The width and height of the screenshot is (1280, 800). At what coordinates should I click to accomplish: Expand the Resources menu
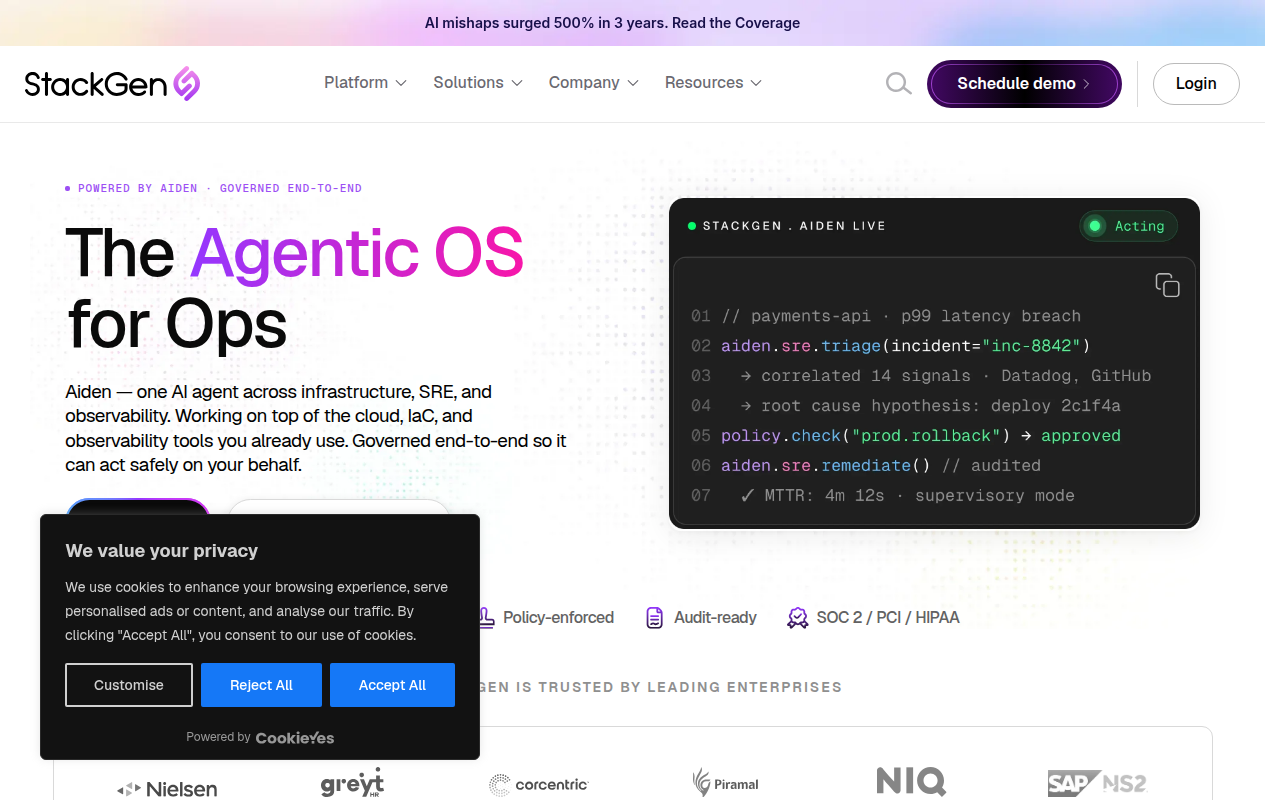point(714,83)
